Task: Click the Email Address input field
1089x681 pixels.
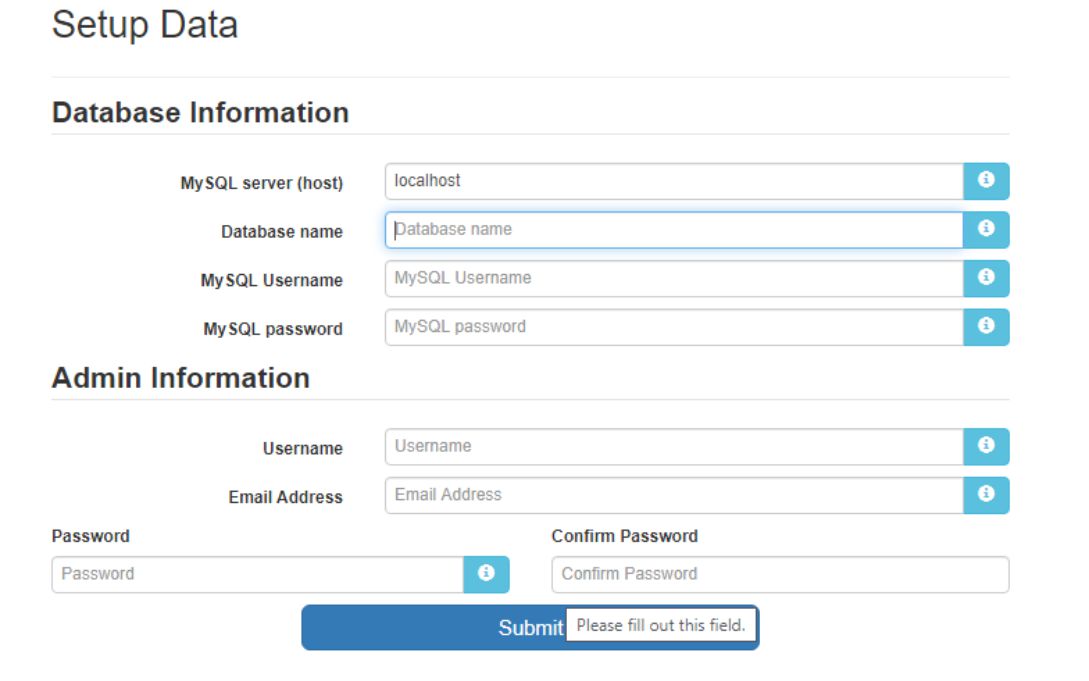Action: (x=674, y=495)
